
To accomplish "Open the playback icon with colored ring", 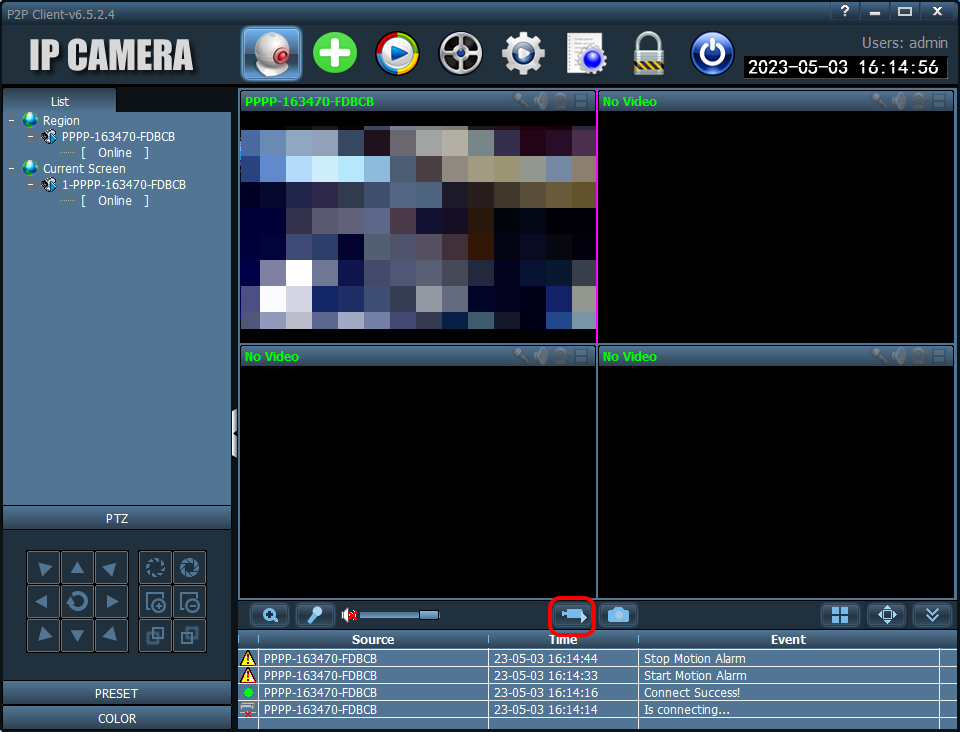I will (x=397, y=53).
